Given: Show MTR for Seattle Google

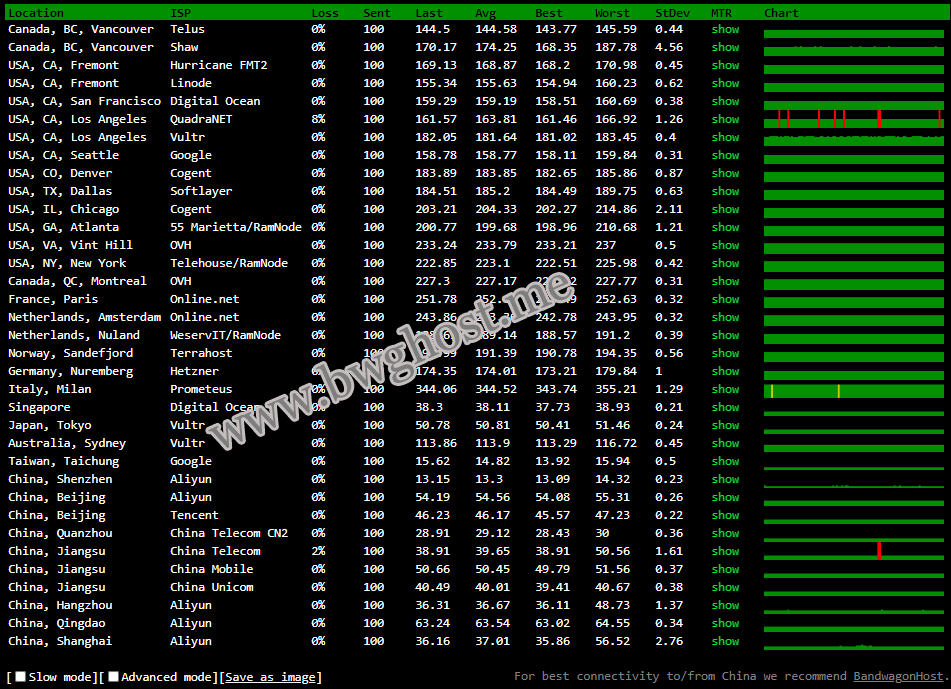Looking at the screenshot, I should (725, 155).
